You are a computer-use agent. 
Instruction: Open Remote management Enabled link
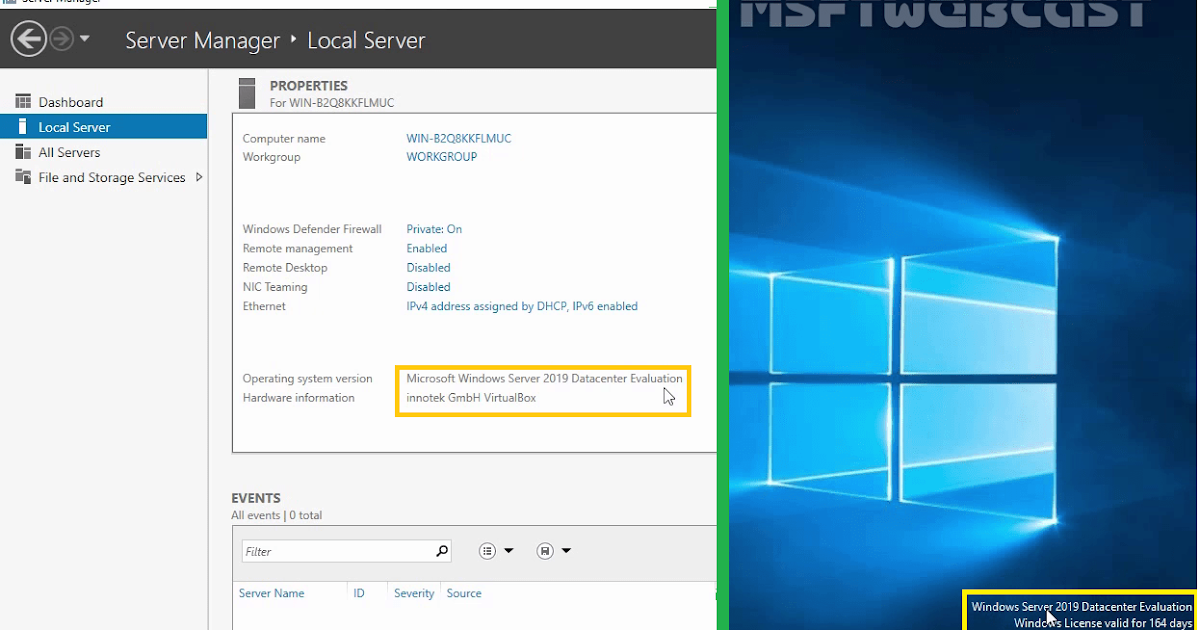426,248
